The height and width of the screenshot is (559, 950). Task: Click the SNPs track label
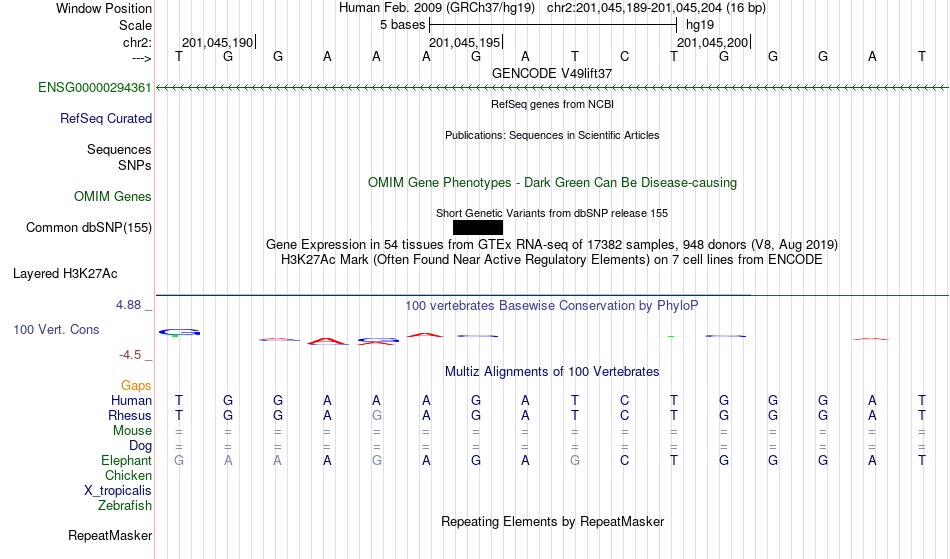(135, 165)
